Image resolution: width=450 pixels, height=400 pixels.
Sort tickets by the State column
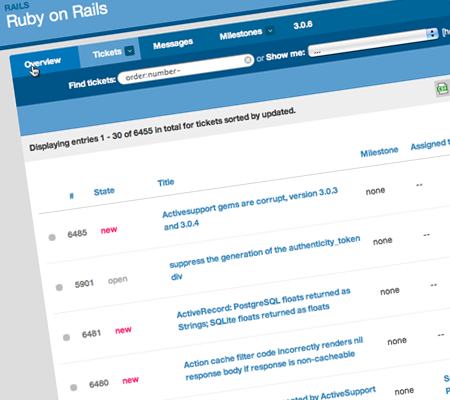pos(104,192)
